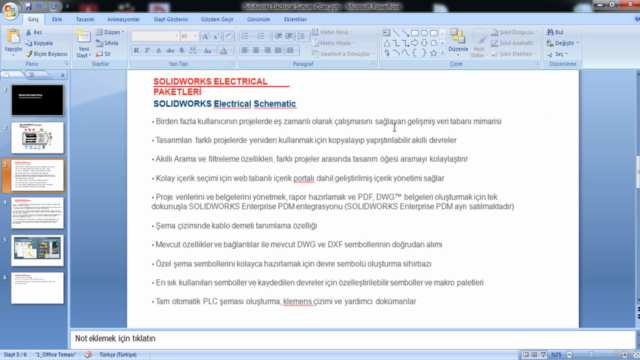
Task: Open Düzenle arrange options
Action: (458, 41)
